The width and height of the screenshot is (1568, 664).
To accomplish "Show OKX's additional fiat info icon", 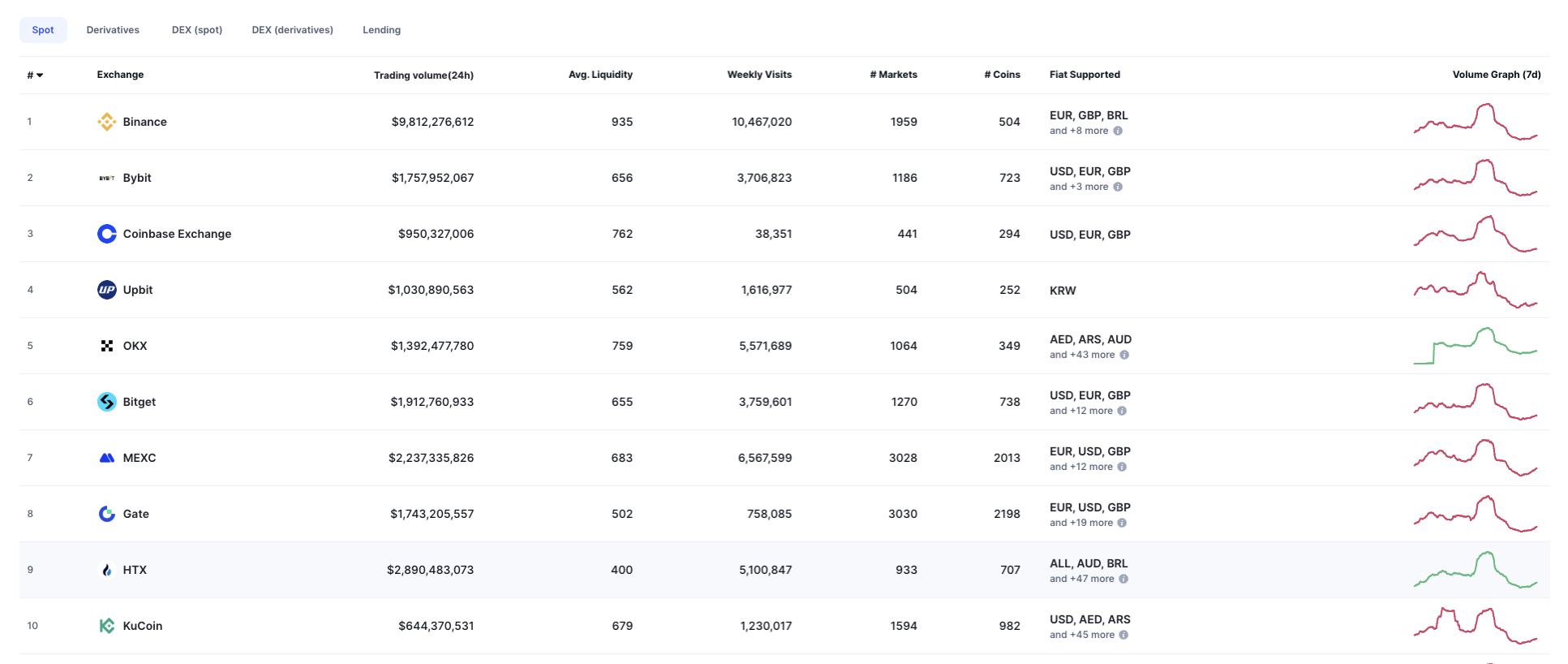I will point(1124,355).
